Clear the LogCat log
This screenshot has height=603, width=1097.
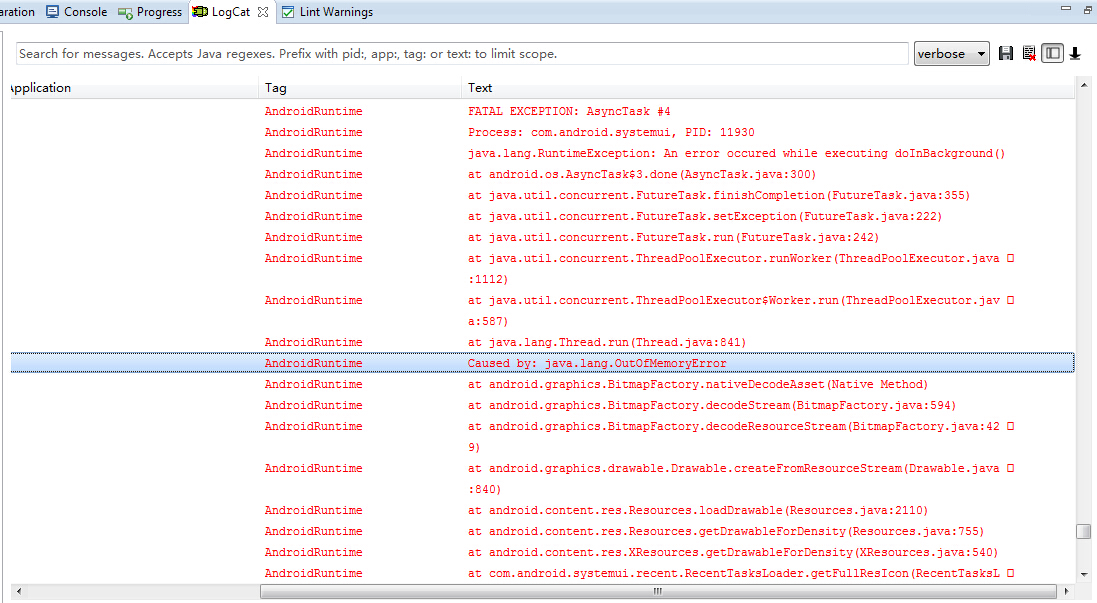coord(1029,54)
